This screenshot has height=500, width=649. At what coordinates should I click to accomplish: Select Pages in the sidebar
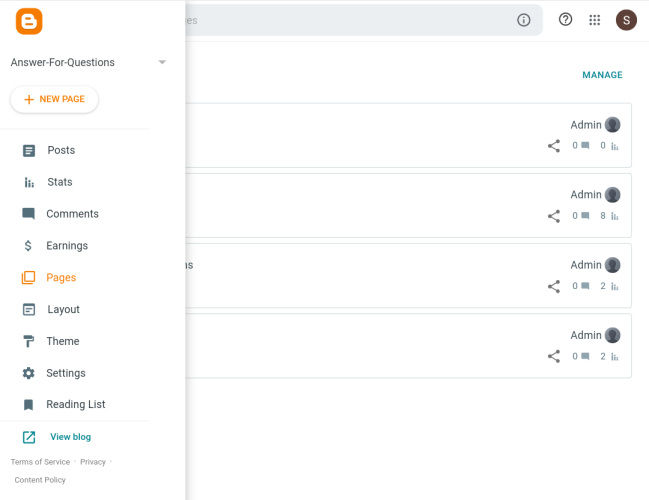60,278
